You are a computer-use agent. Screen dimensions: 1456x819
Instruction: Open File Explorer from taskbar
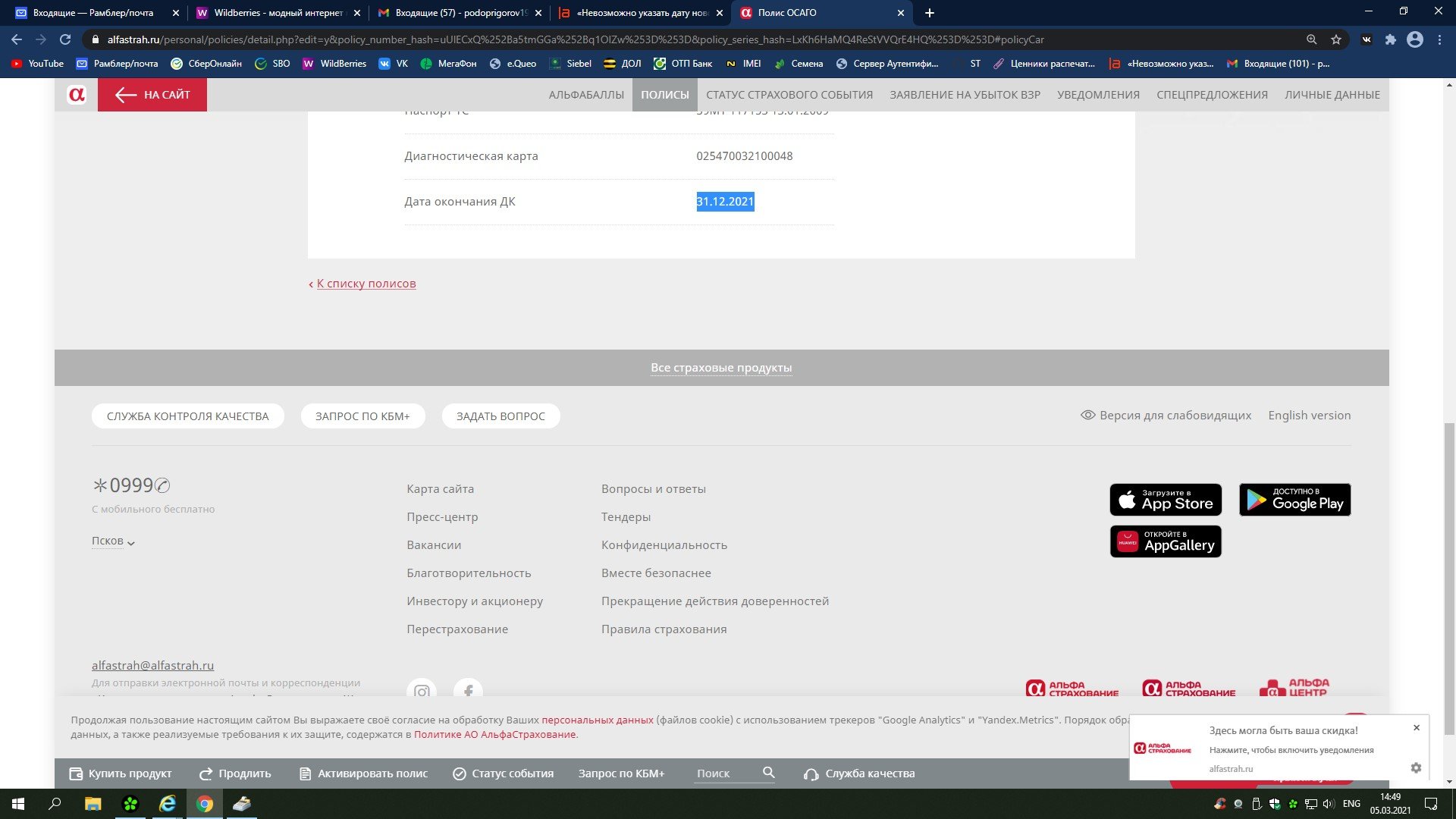click(93, 804)
